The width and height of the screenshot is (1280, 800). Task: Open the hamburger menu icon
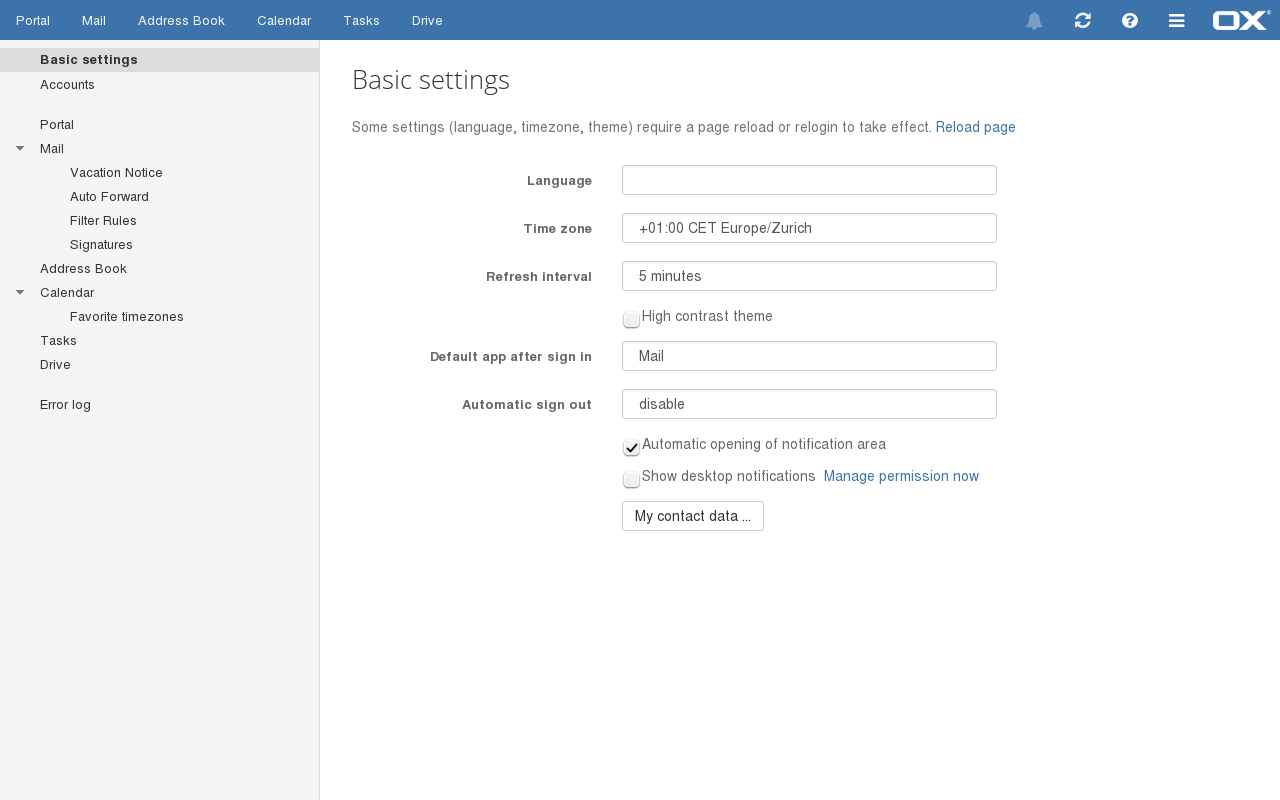click(x=1177, y=21)
